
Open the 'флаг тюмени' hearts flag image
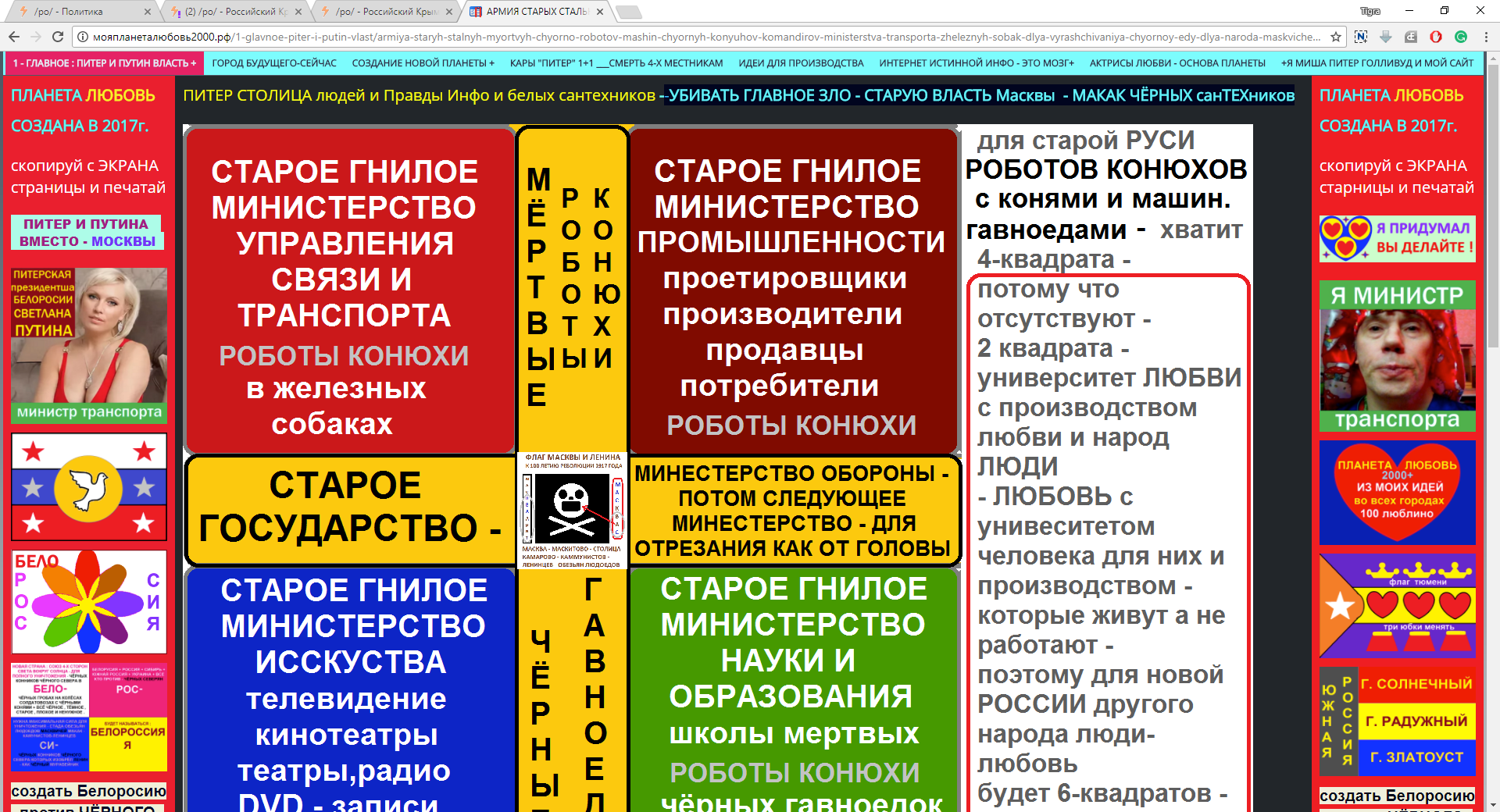tap(1398, 606)
